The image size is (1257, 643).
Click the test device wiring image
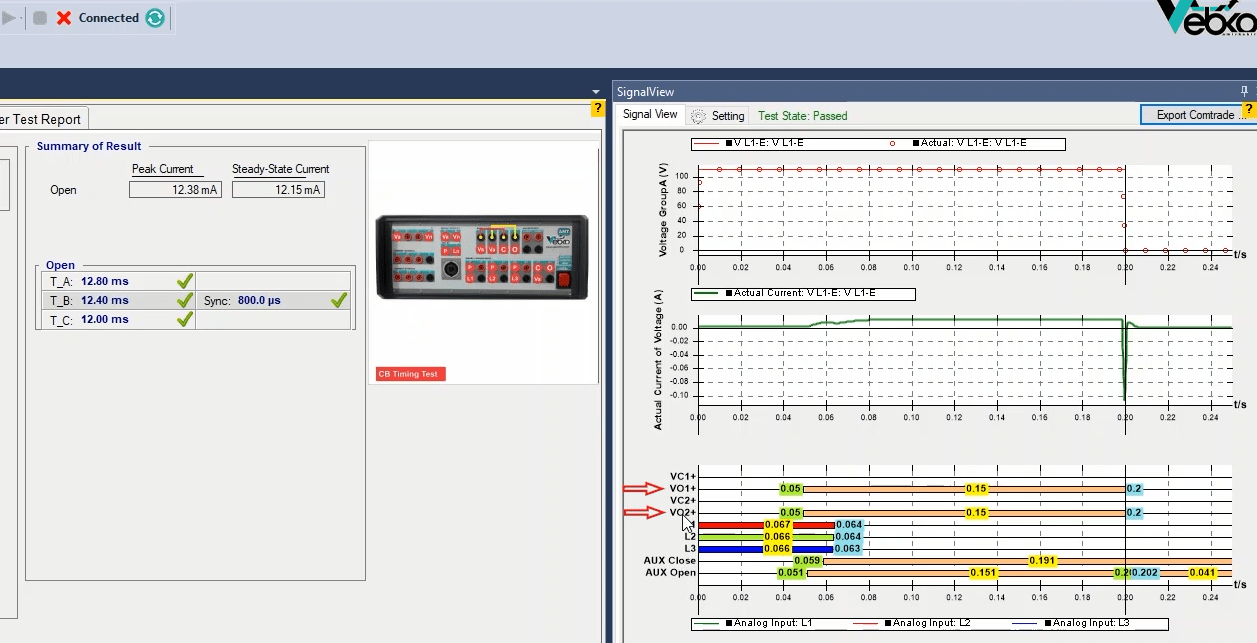pyautogui.click(x=482, y=257)
